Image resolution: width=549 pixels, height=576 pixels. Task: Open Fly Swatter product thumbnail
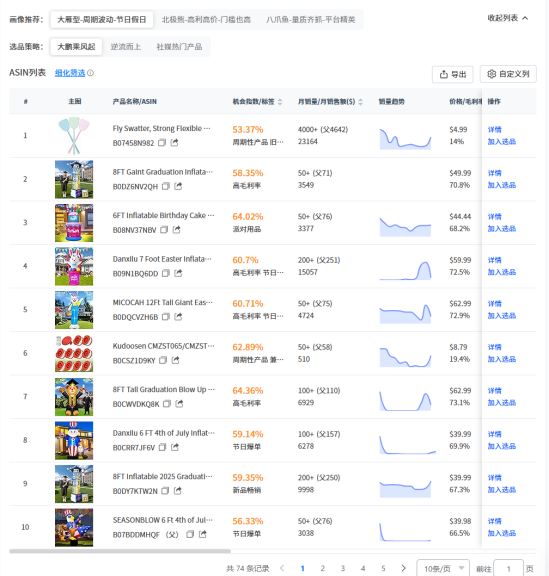point(74,136)
